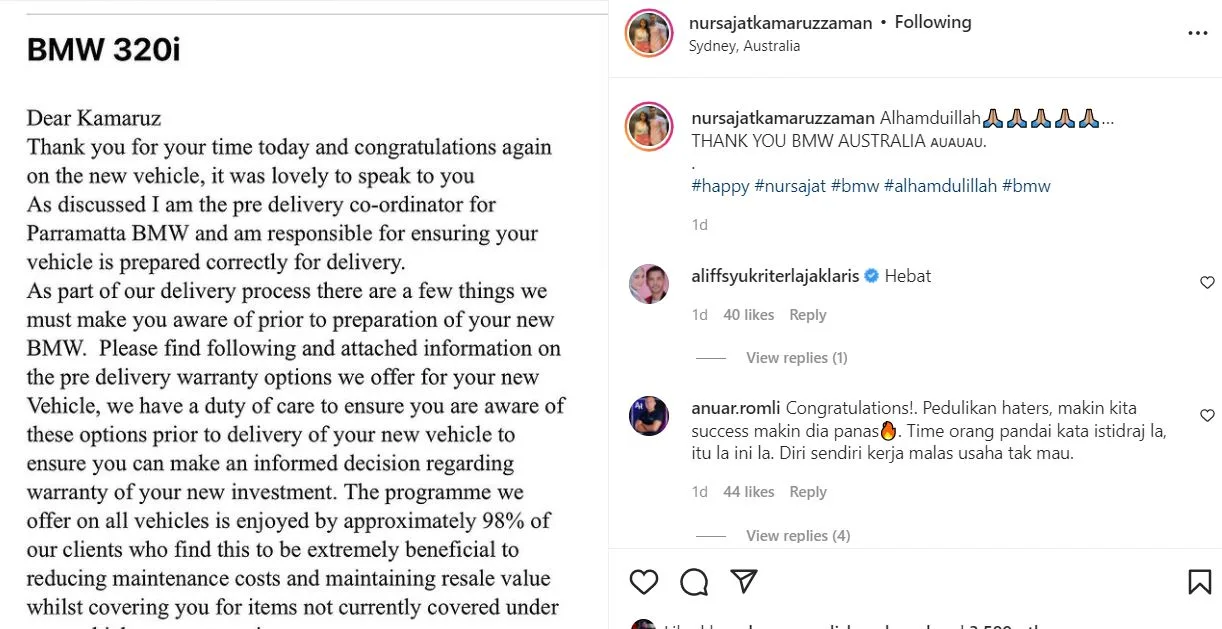This screenshot has width=1222, height=629.
Task: Open comments via the speech bubble icon
Action: 694,582
